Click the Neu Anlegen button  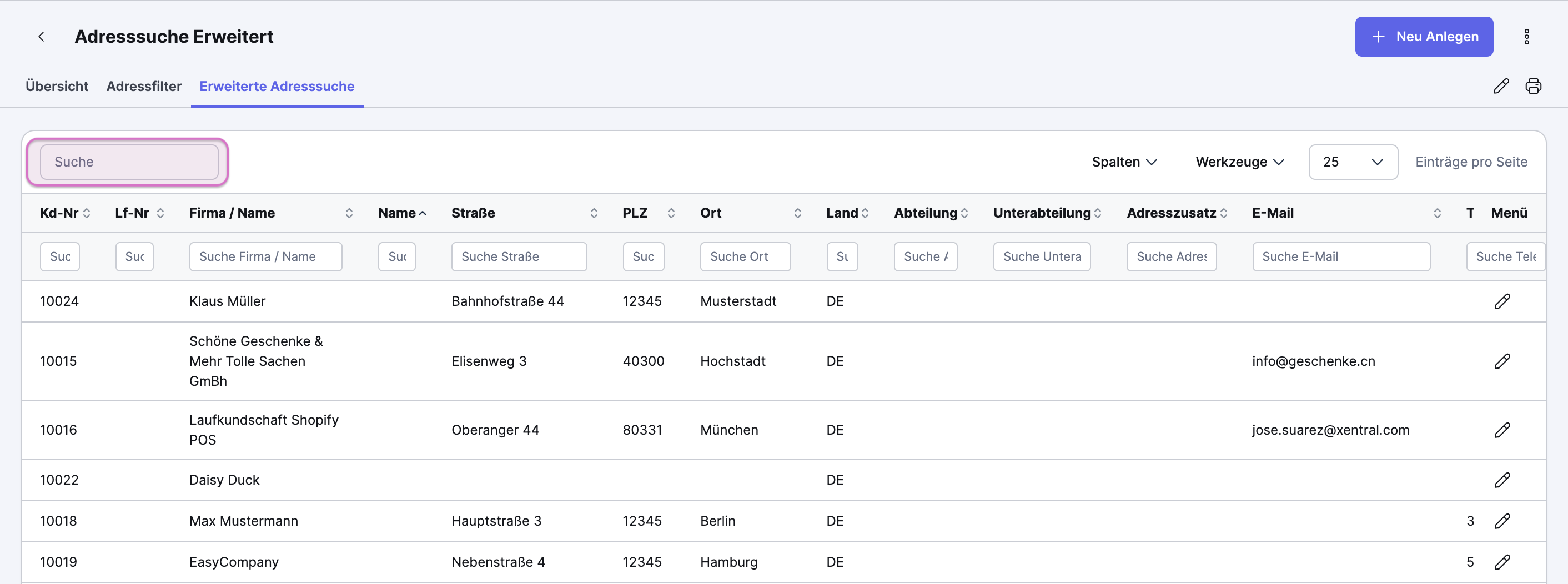pyautogui.click(x=1423, y=37)
